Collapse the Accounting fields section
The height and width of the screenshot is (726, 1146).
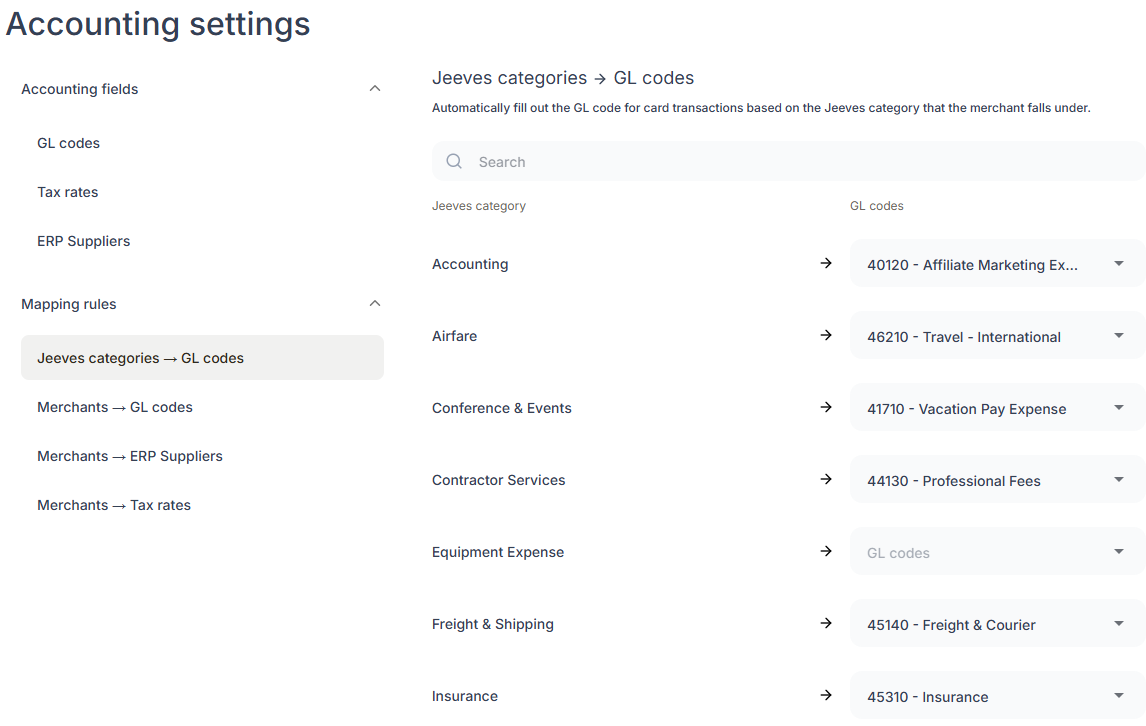[375, 89]
